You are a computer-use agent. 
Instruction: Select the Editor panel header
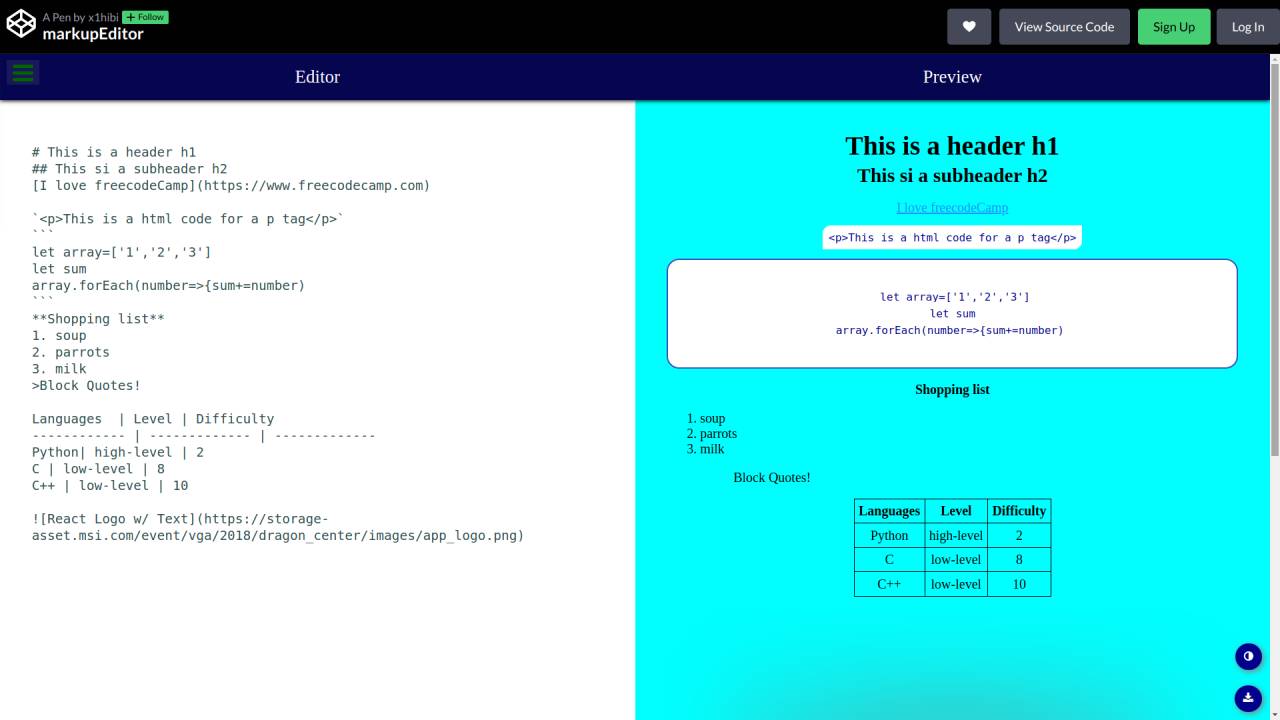coord(317,77)
